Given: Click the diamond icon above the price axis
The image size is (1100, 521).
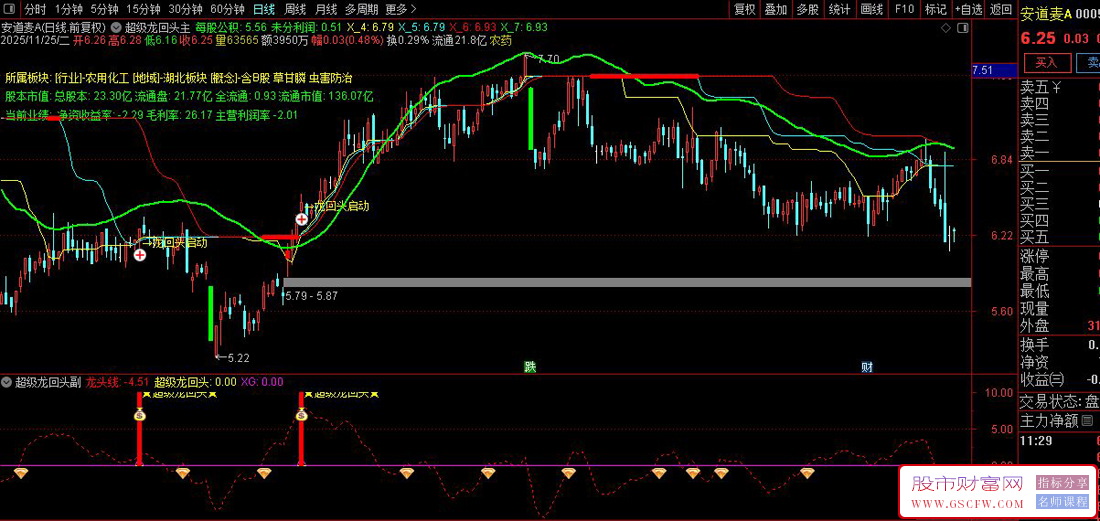Looking at the screenshot, I should (x=945, y=28).
